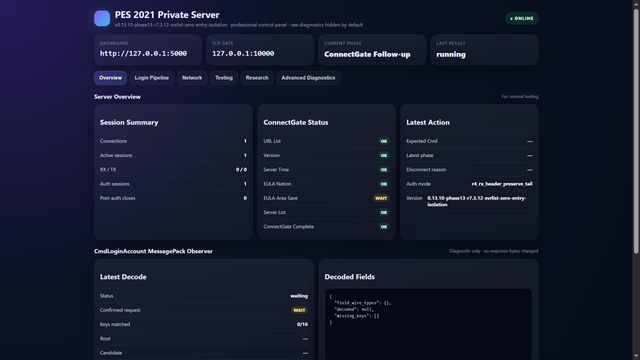The height and width of the screenshot is (360, 640).
Task: Click the OK badge for Server Time
Action: pyautogui.click(x=384, y=170)
